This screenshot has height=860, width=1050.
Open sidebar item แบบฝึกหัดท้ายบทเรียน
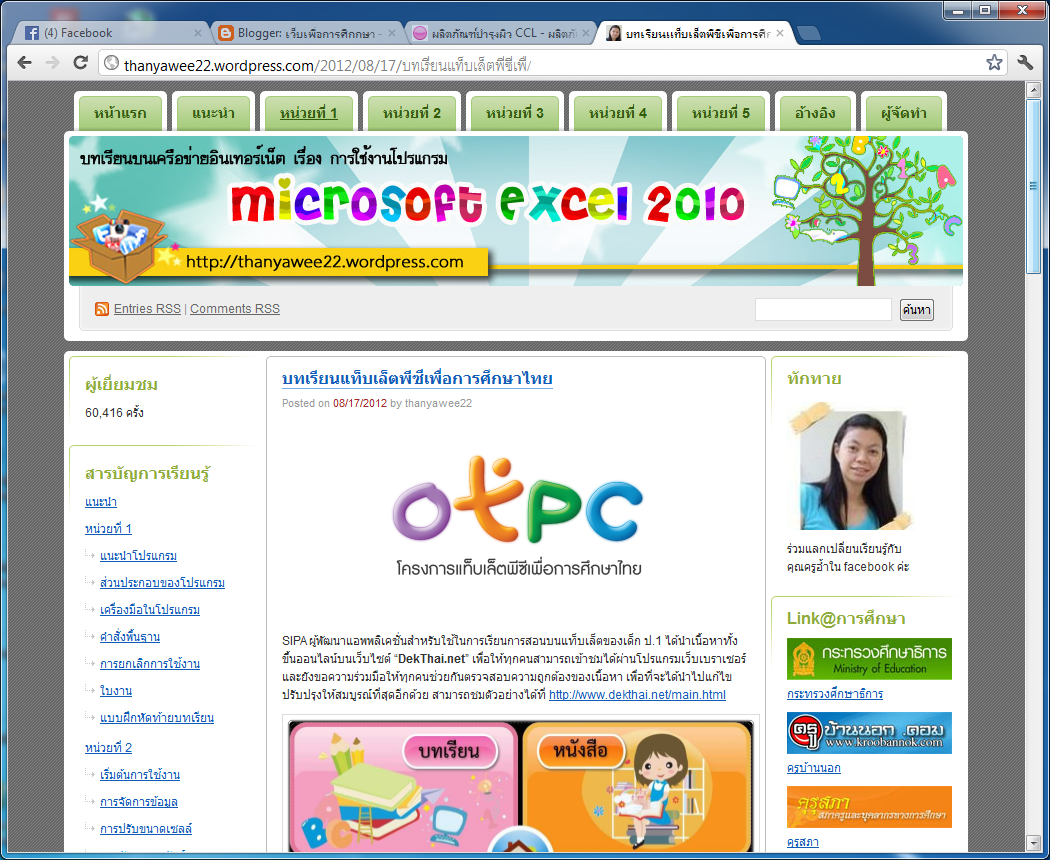pyautogui.click(x=157, y=718)
